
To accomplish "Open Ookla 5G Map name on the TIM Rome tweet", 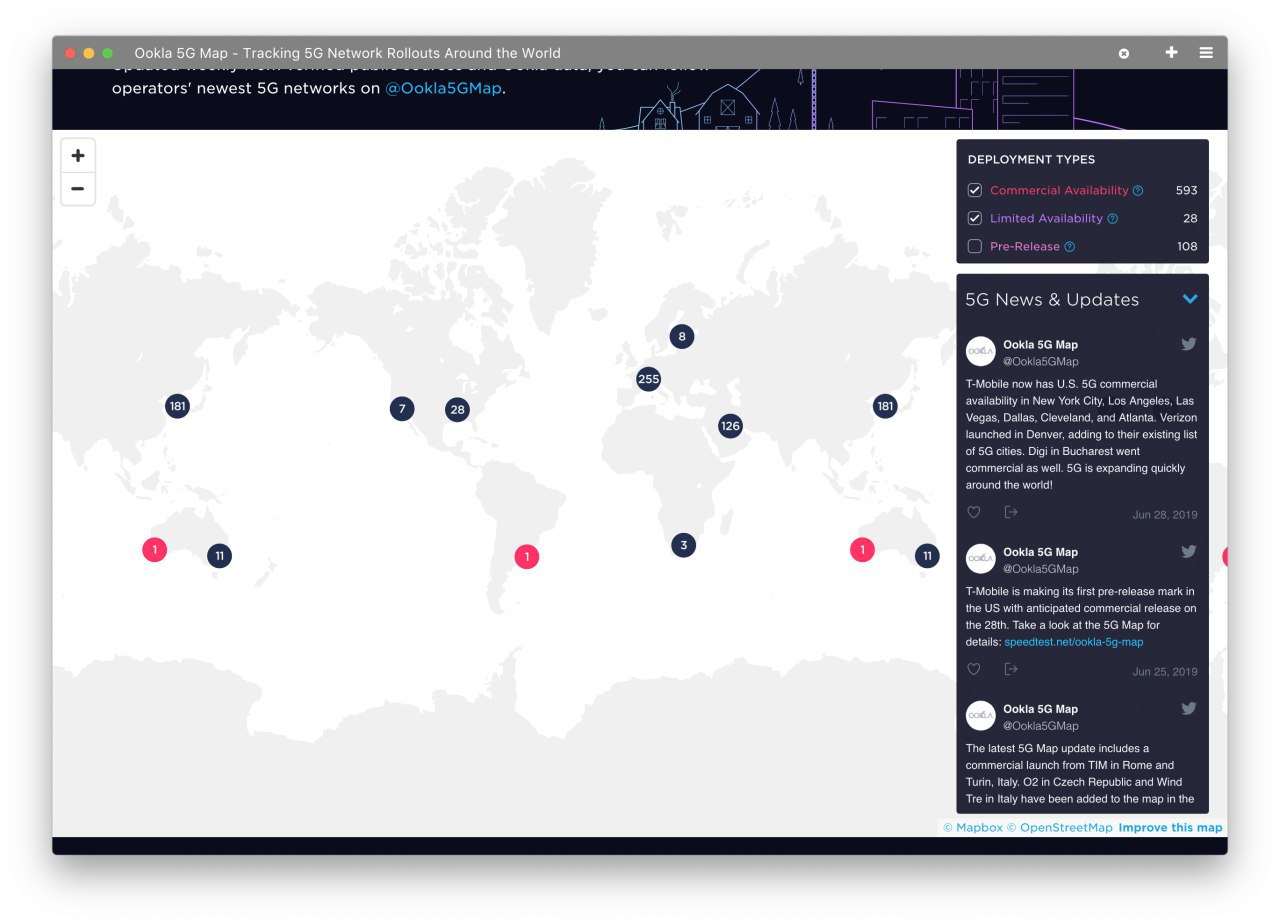I will [1040, 709].
